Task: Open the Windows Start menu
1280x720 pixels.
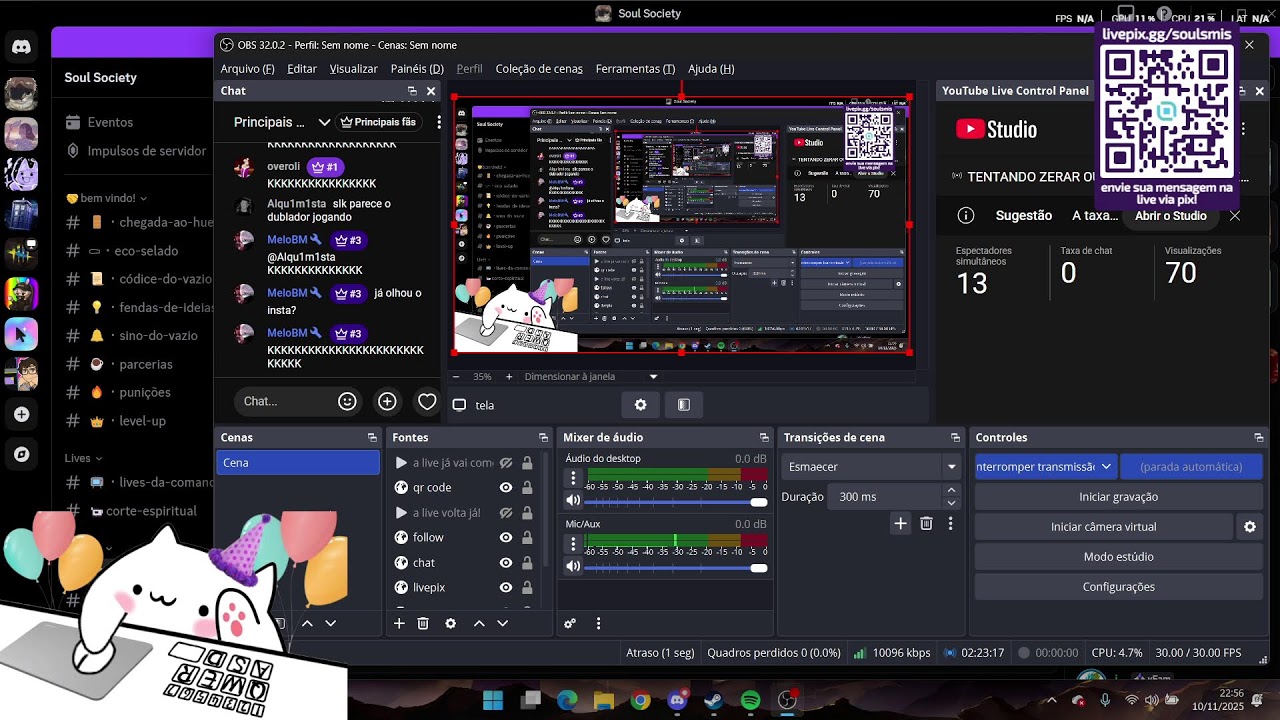Action: [493, 701]
